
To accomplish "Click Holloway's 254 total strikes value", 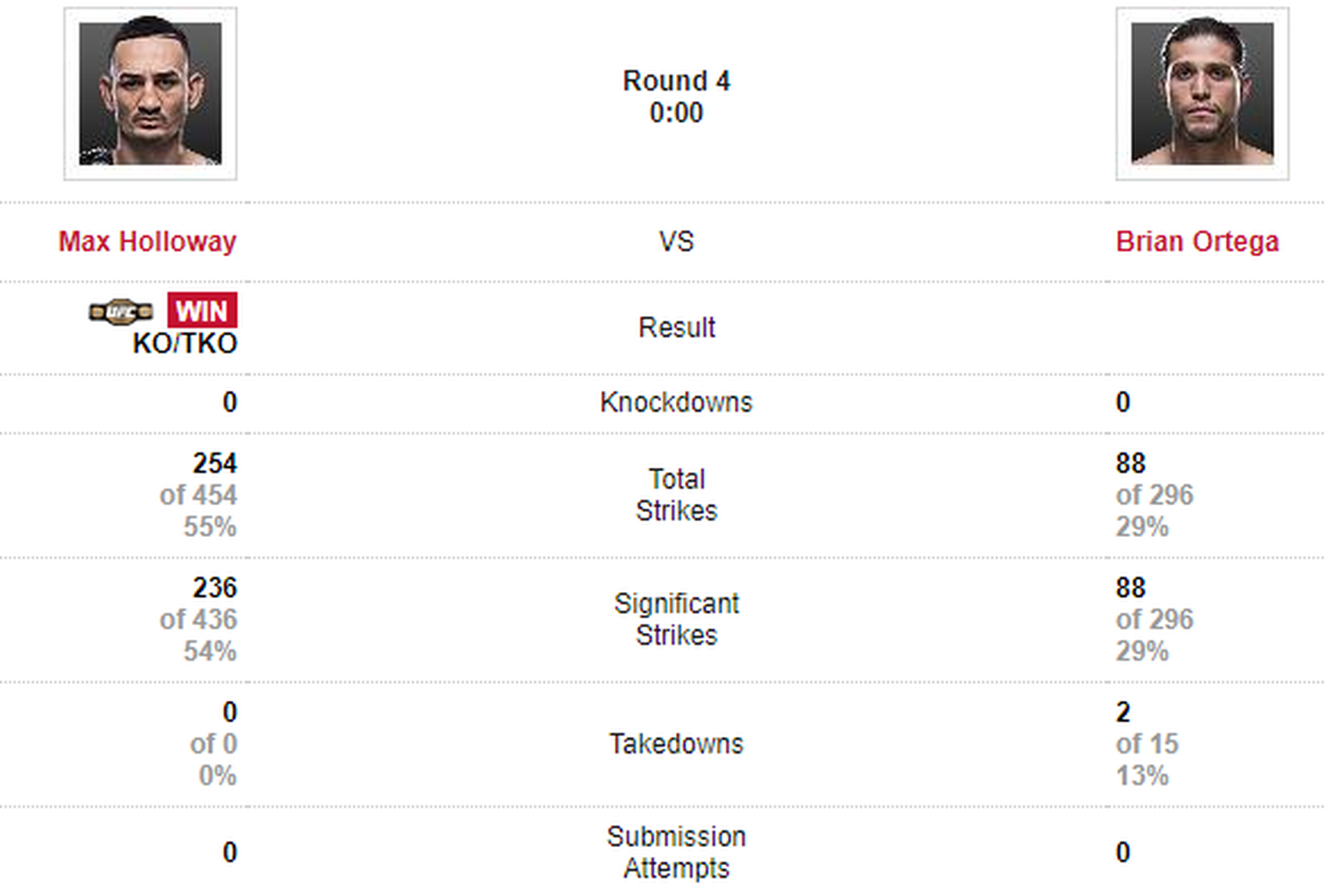I will pos(215,464).
